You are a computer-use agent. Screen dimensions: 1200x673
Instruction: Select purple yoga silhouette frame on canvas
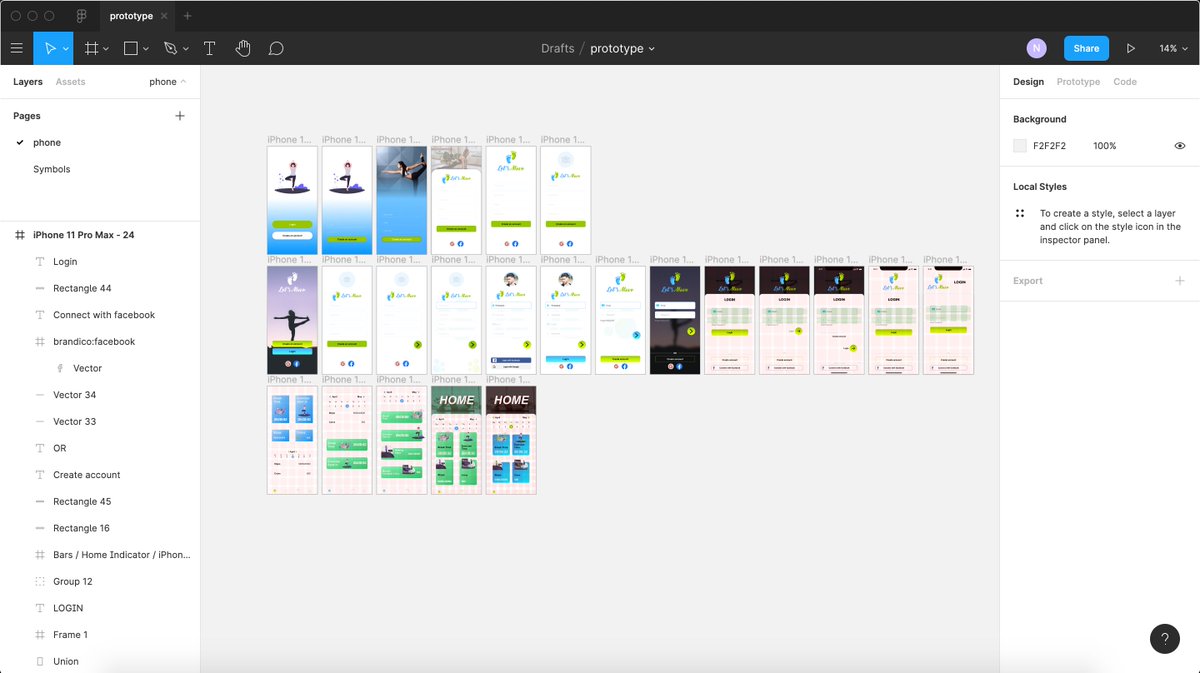[292, 320]
